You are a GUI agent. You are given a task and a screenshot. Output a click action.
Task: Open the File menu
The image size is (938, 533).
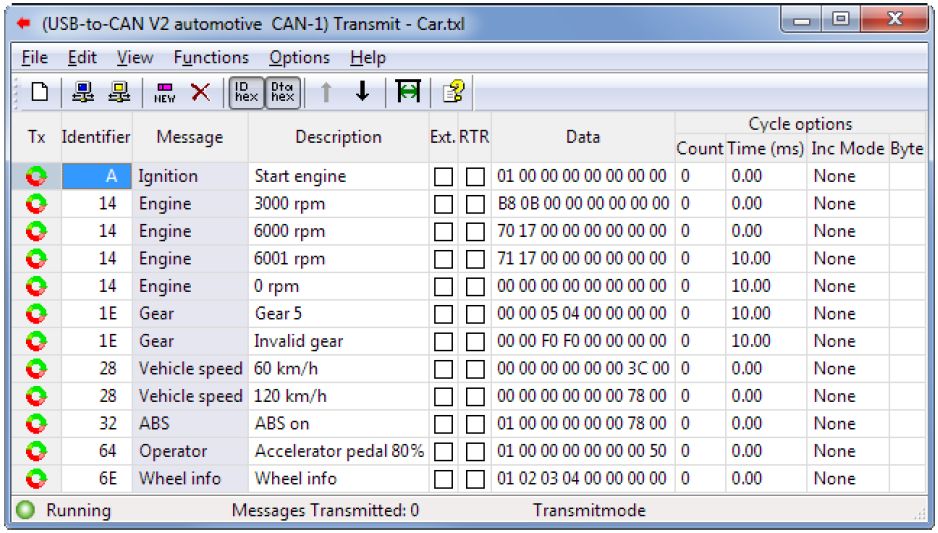pos(35,57)
